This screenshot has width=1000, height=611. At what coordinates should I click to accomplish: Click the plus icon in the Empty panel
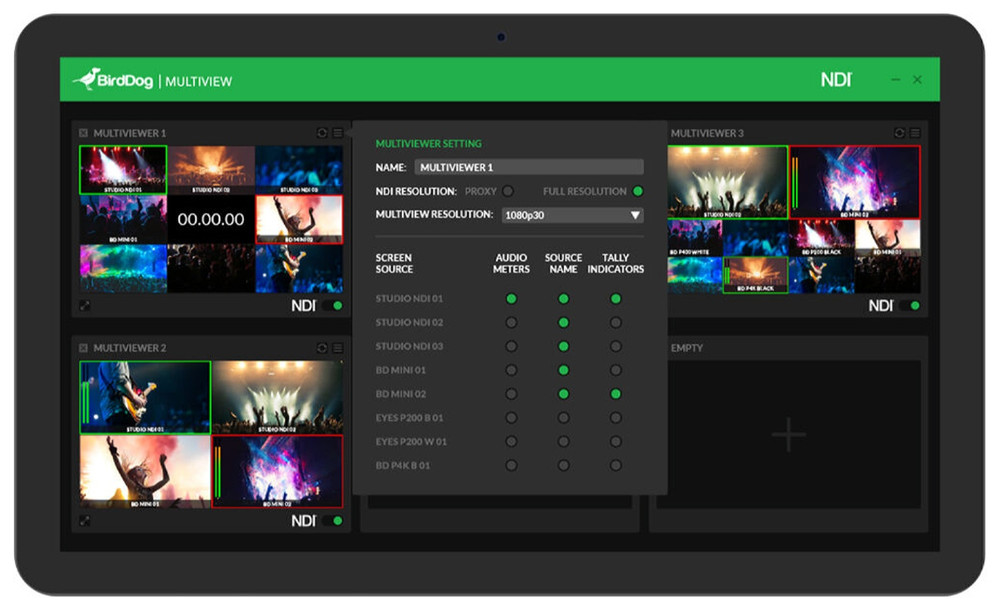pos(787,436)
